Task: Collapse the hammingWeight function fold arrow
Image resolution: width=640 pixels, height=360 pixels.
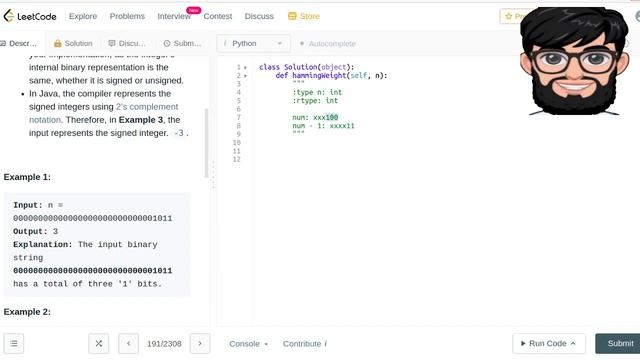Action: 245,76
